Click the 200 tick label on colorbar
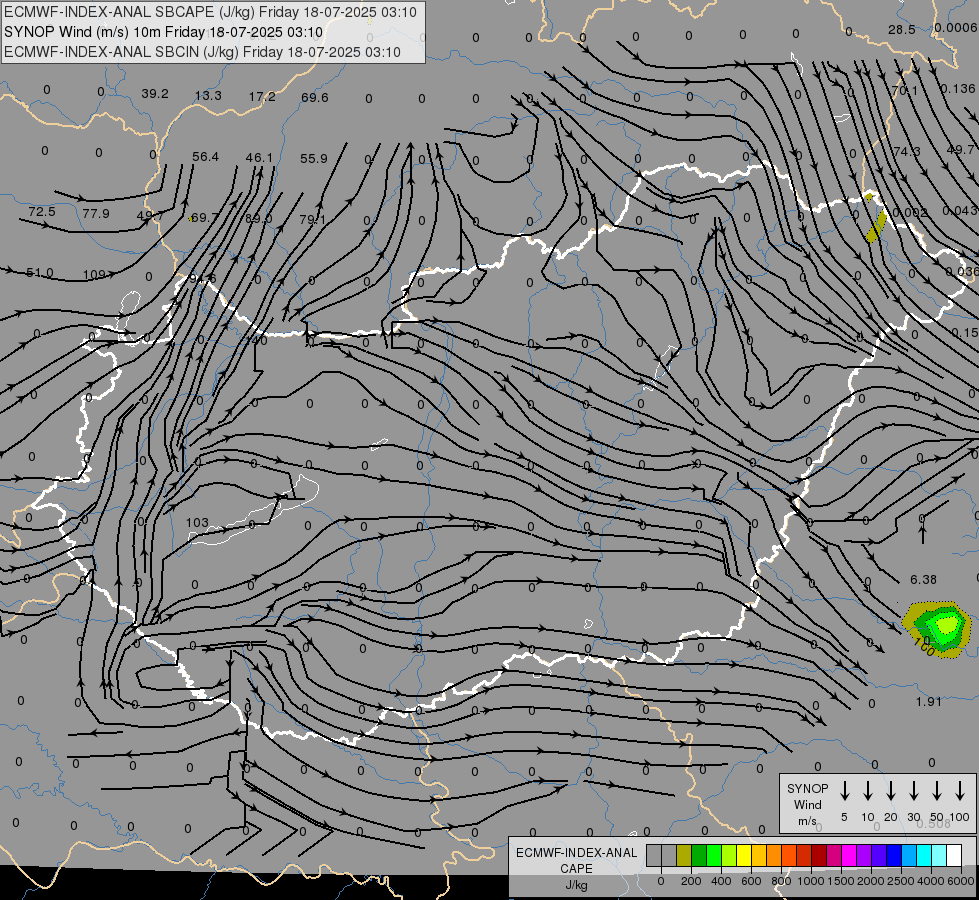 [x=691, y=881]
